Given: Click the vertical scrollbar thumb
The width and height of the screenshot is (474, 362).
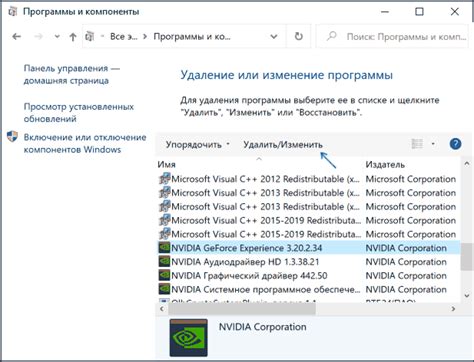Looking at the screenshot, I should coord(467,256).
